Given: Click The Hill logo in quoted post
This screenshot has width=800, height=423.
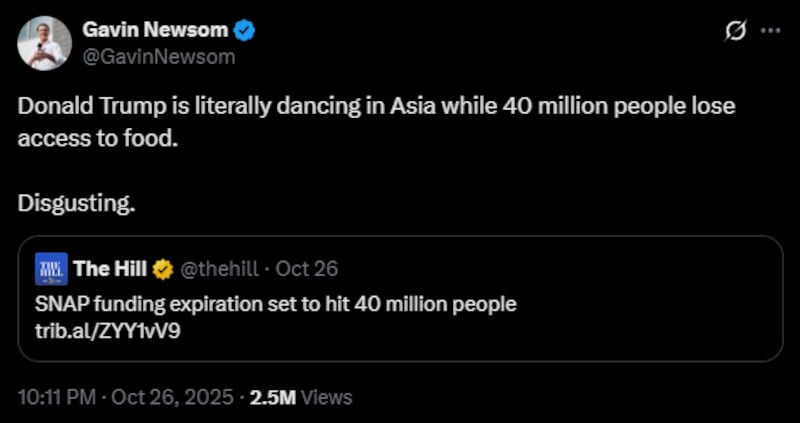Looking at the screenshot, I should click(x=51, y=268).
